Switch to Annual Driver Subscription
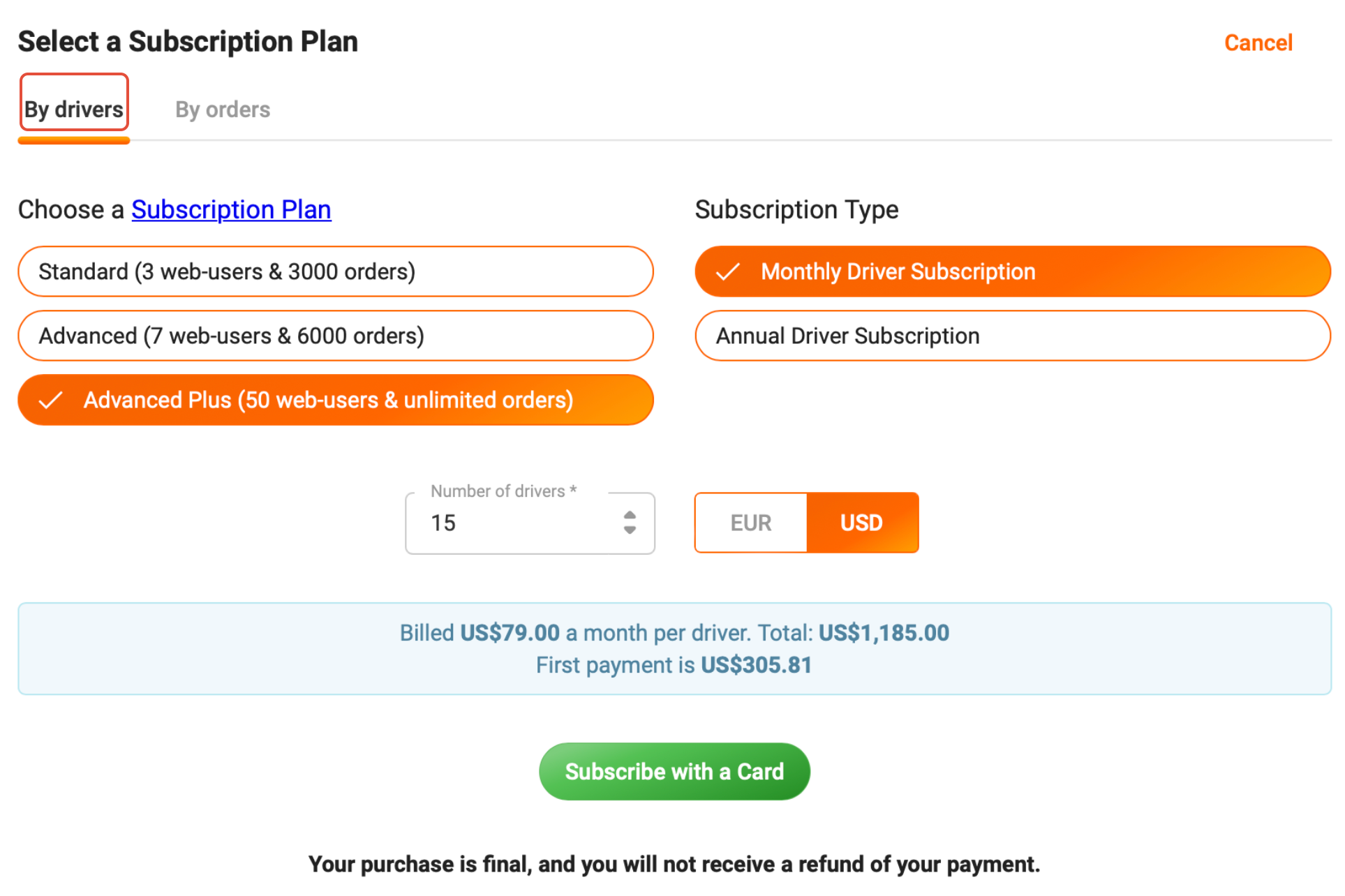This screenshot has width=1345, height=896. tap(1012, 336)
